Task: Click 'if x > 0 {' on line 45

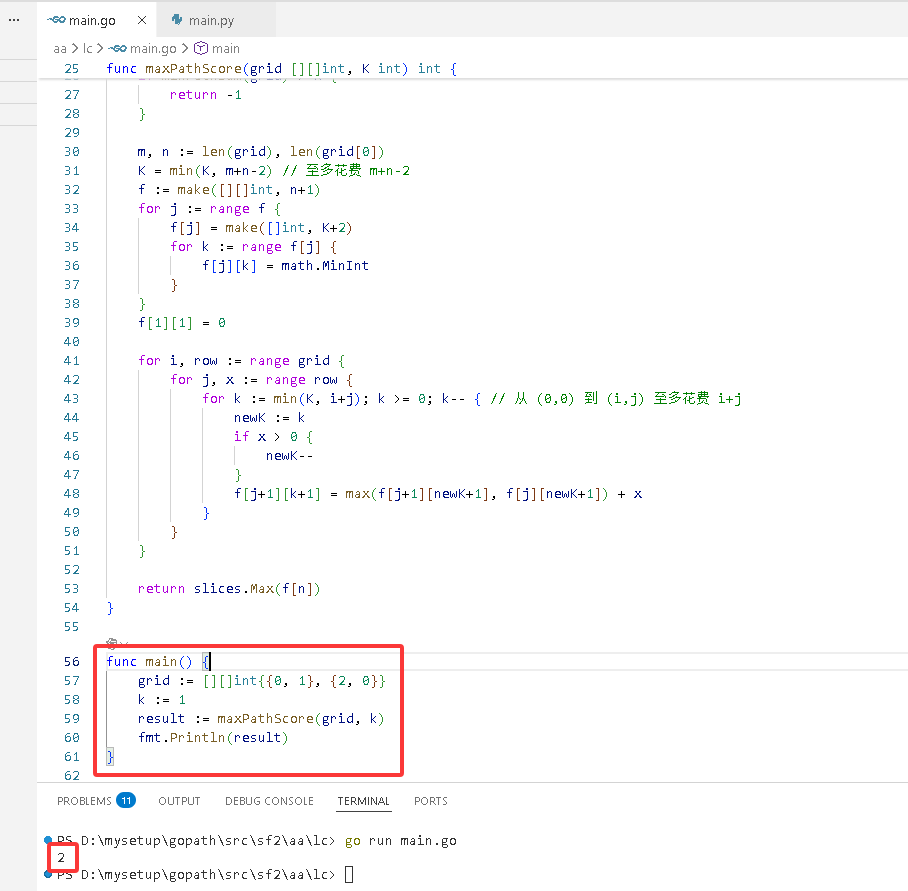Action: point(273,437)
